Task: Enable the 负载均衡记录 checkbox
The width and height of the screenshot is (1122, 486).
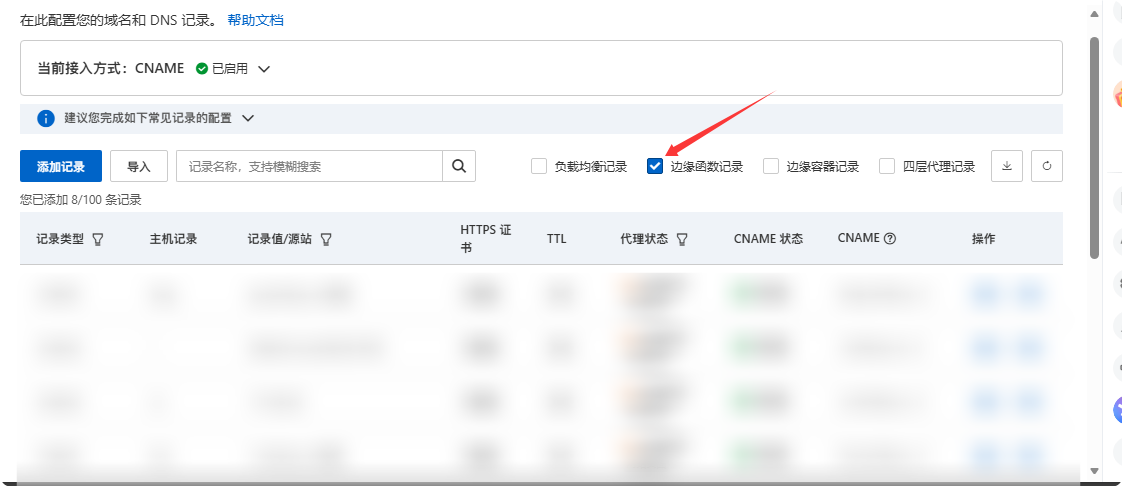Action: (x=539, y=167)
